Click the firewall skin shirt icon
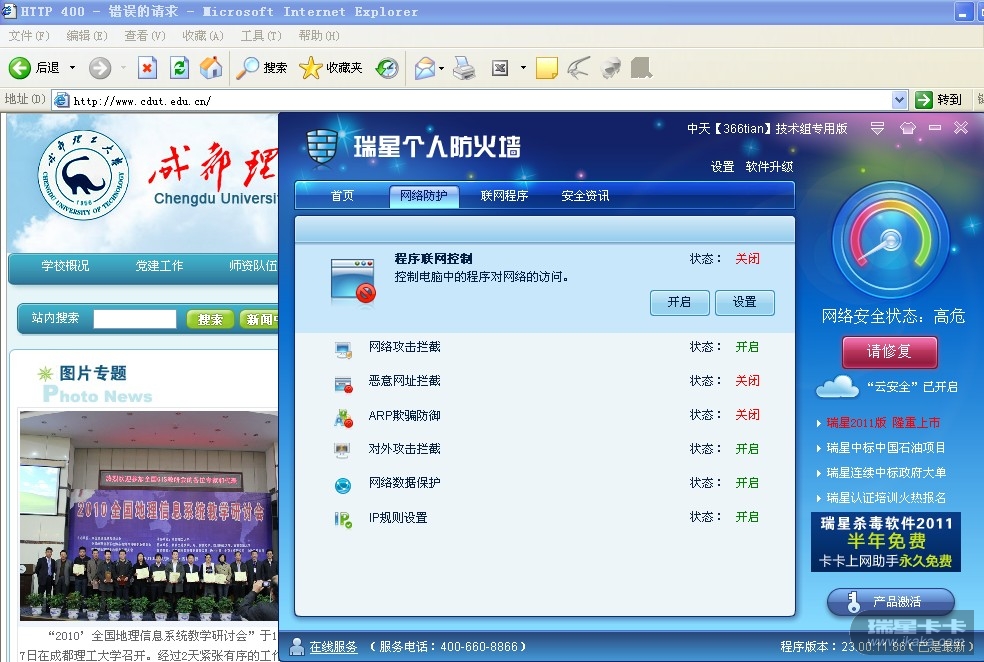The height and width of the screenshot is (662, 984). 907,128
